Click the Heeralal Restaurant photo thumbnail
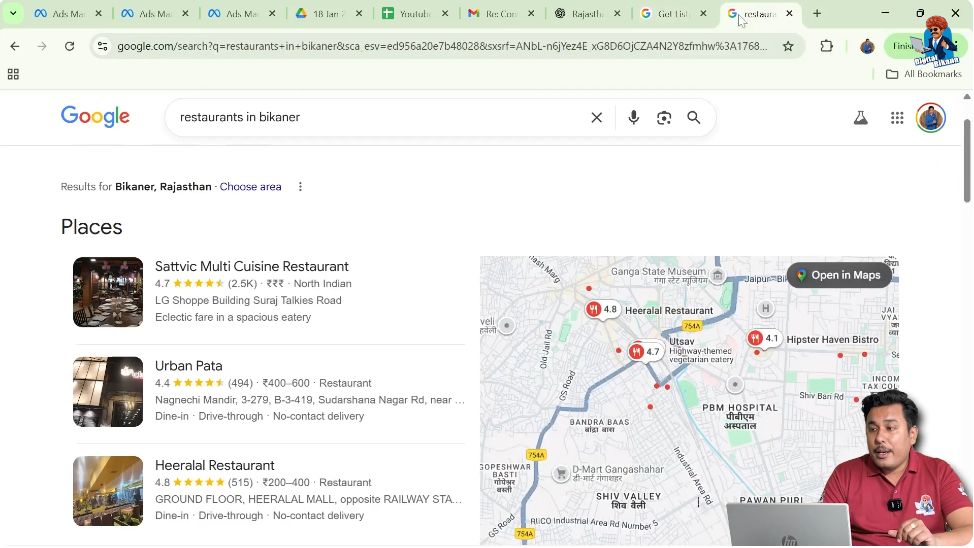Screen dimensions: 974x548 (x=108, y=491)
